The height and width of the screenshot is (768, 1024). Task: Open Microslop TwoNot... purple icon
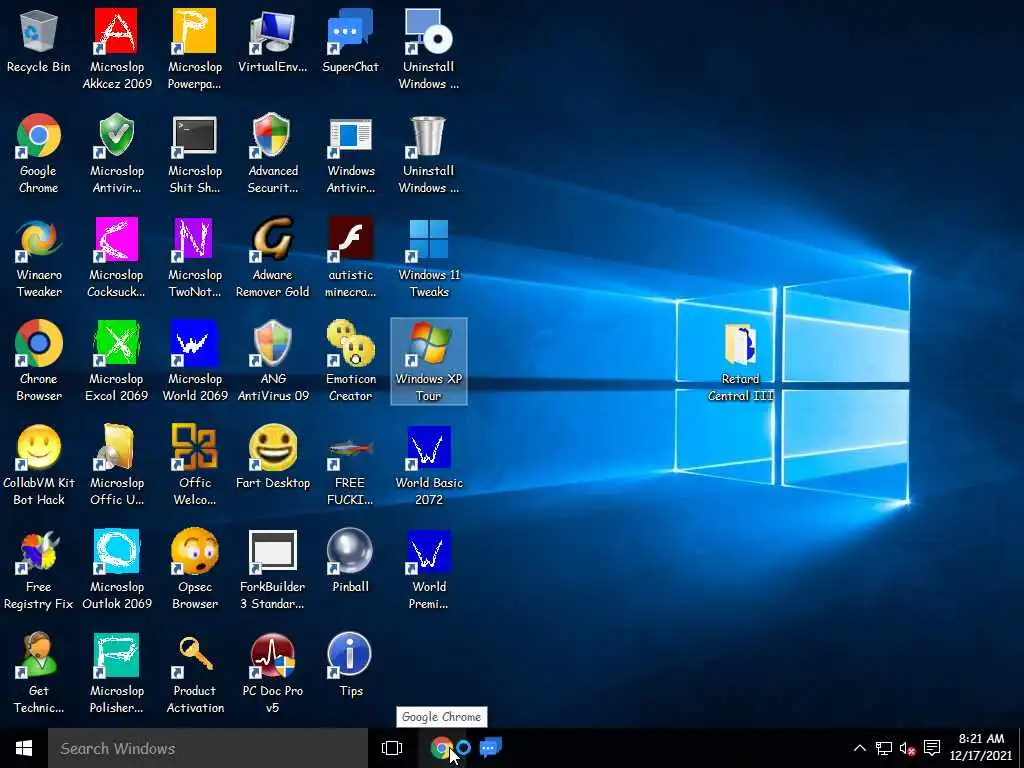point(195,257)
